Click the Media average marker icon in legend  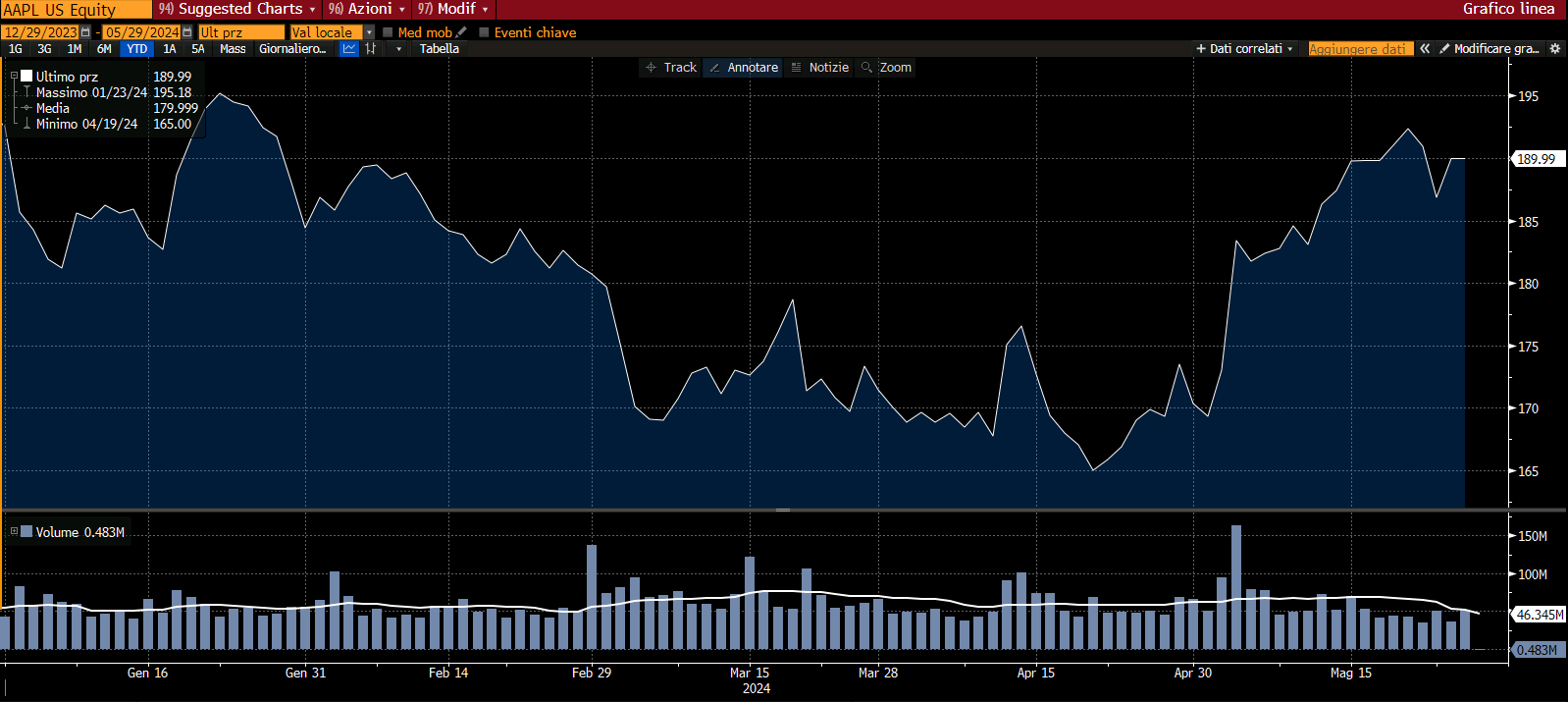[26, 108]
